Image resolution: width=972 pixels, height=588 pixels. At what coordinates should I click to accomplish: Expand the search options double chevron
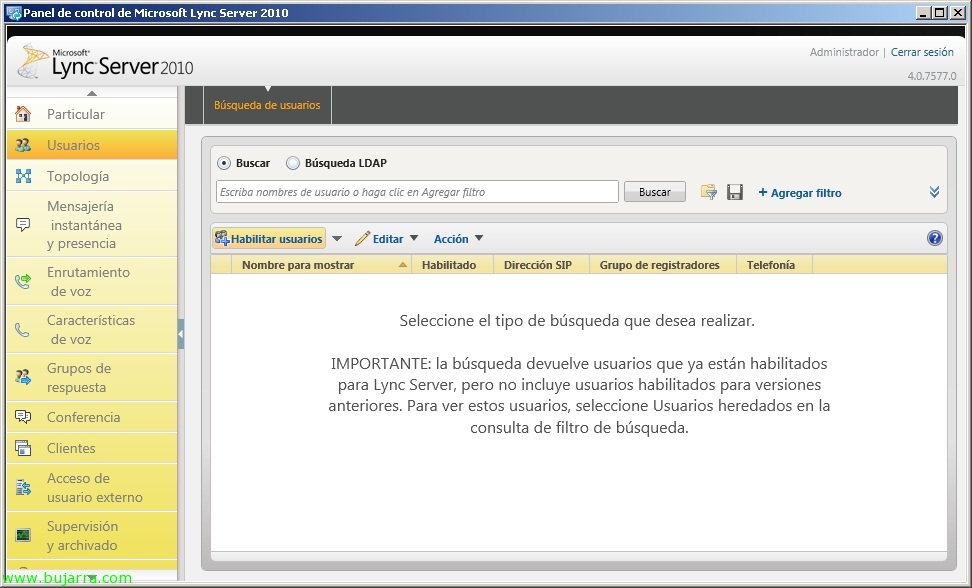pyautogui.click(x=934, y=192)
